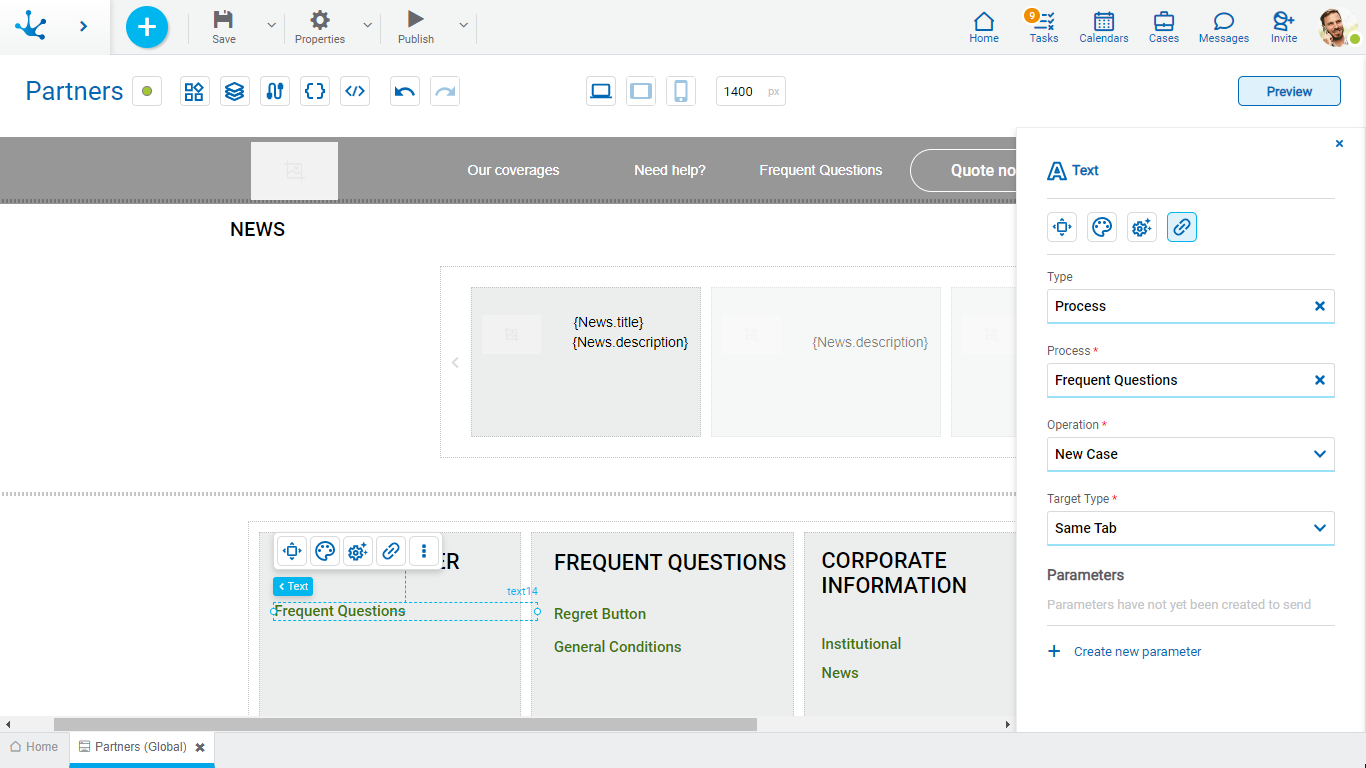The height and width of the screenshot is (768, 1366).
Task: Click News under Corporate Information
Action: [840, 673]
